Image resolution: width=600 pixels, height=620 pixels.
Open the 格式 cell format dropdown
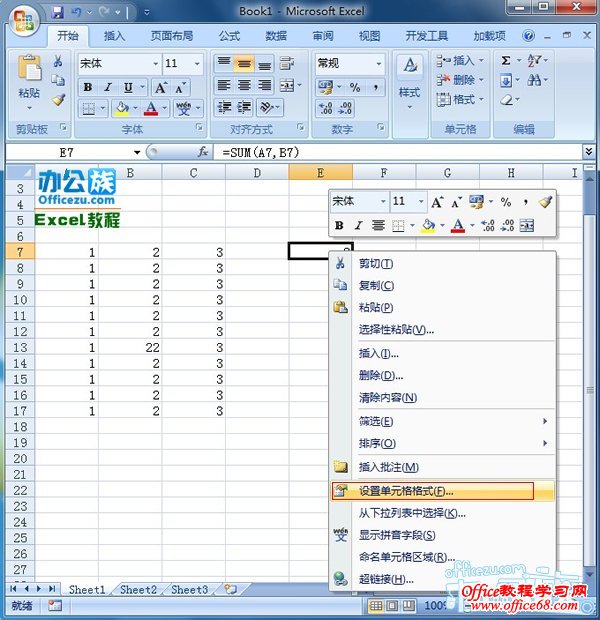(x=460, y=99)
